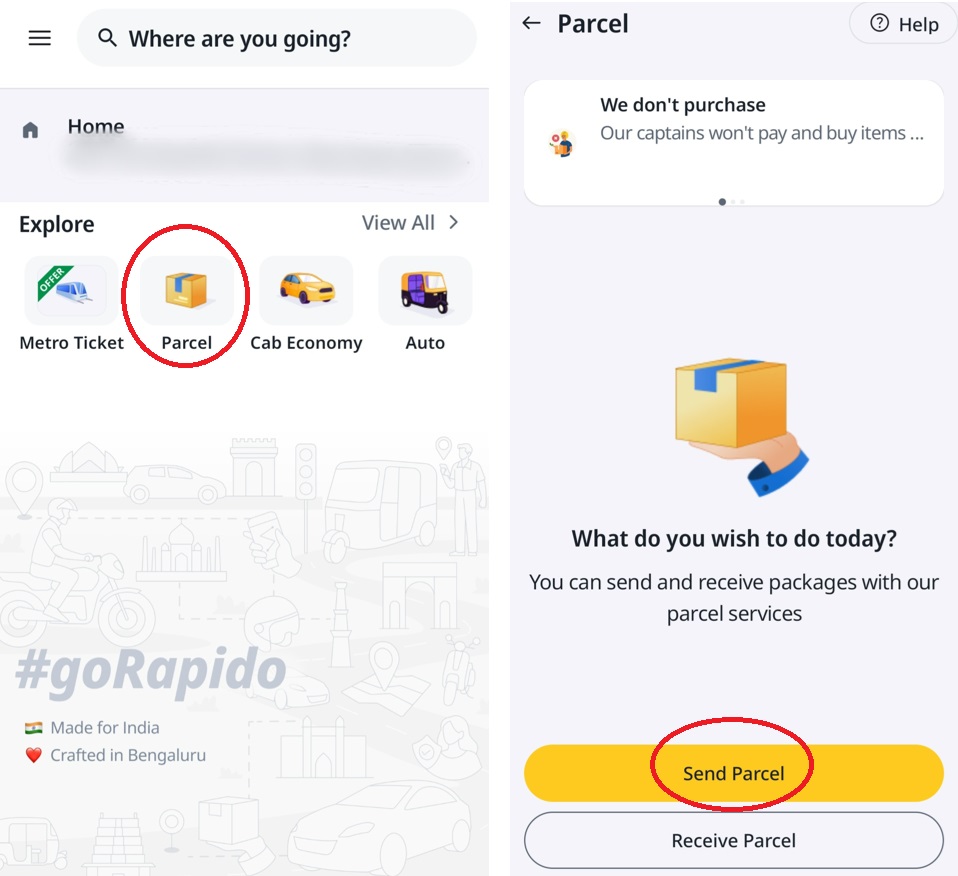
Task: Go back from the Parcel screen
Action: click(x=532, y=23)
